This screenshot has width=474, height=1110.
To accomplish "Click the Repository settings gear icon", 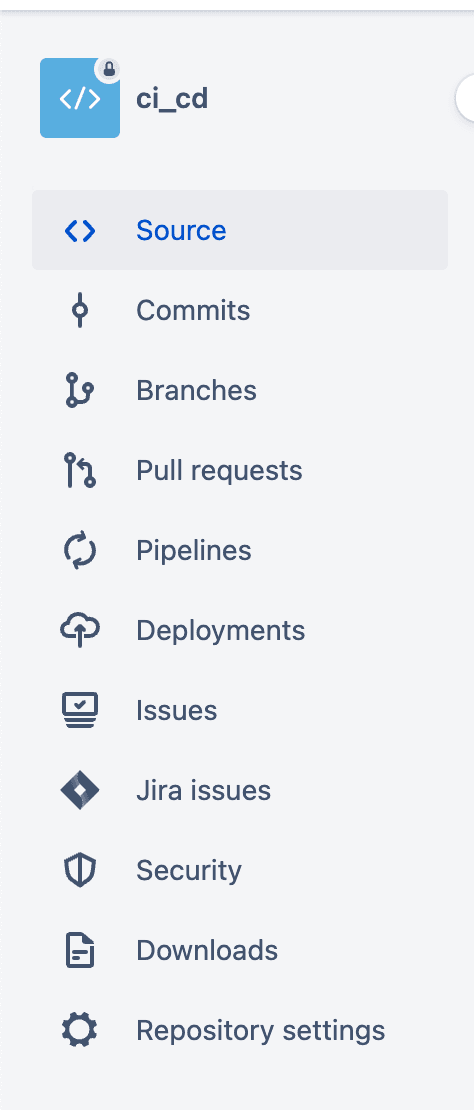I will click(x=80, y=1030).
